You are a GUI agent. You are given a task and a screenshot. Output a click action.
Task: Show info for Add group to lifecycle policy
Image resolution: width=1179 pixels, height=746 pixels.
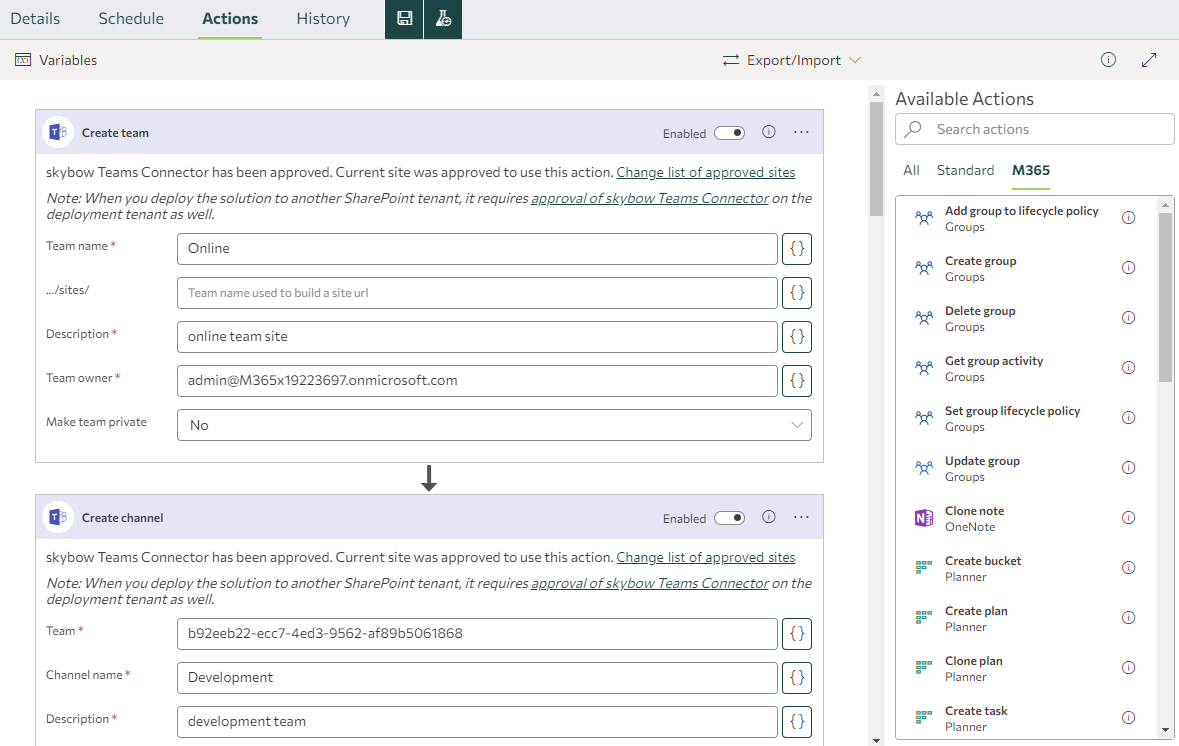click(1129, 217)
